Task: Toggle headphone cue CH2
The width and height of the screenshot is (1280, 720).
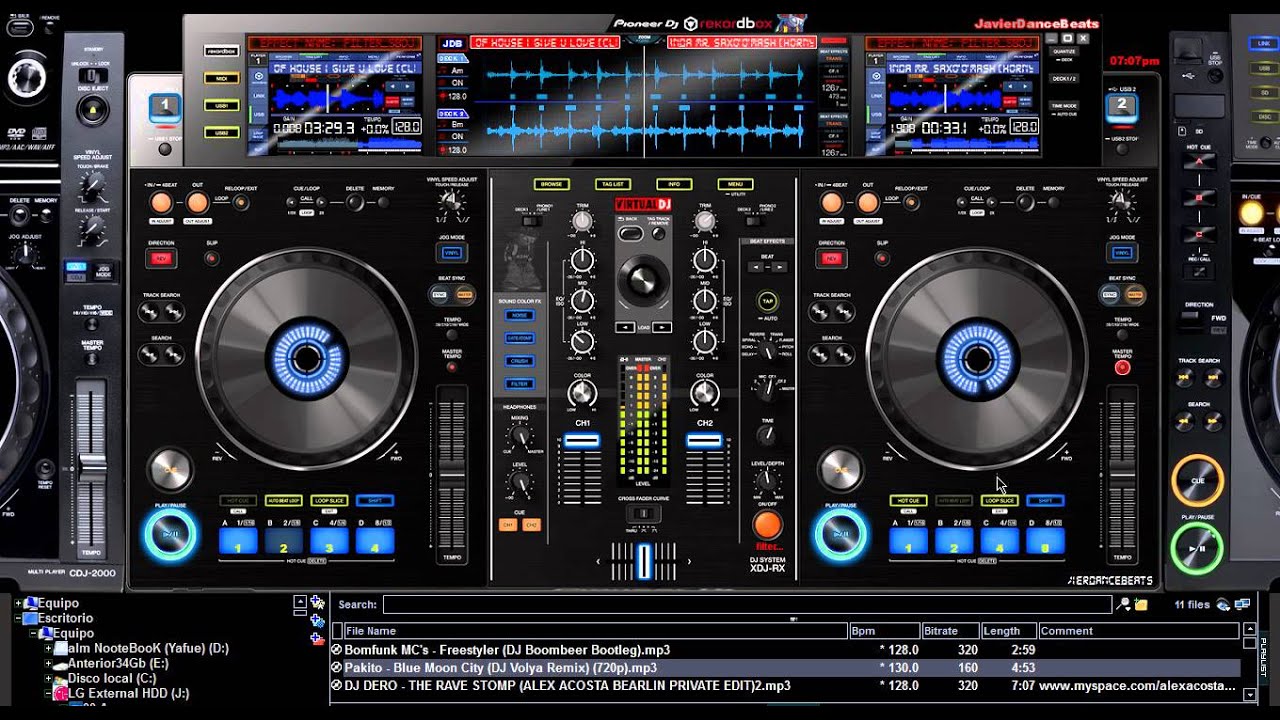Action: (x=531, y=524)
